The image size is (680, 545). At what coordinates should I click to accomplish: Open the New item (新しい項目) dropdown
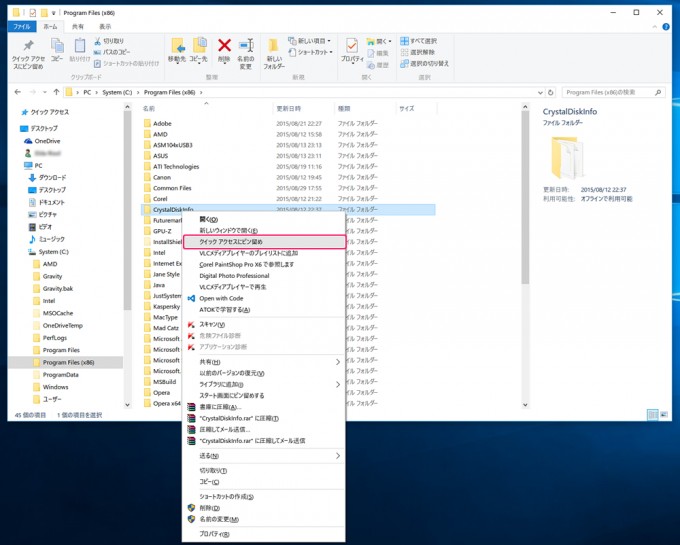point(310,41)
